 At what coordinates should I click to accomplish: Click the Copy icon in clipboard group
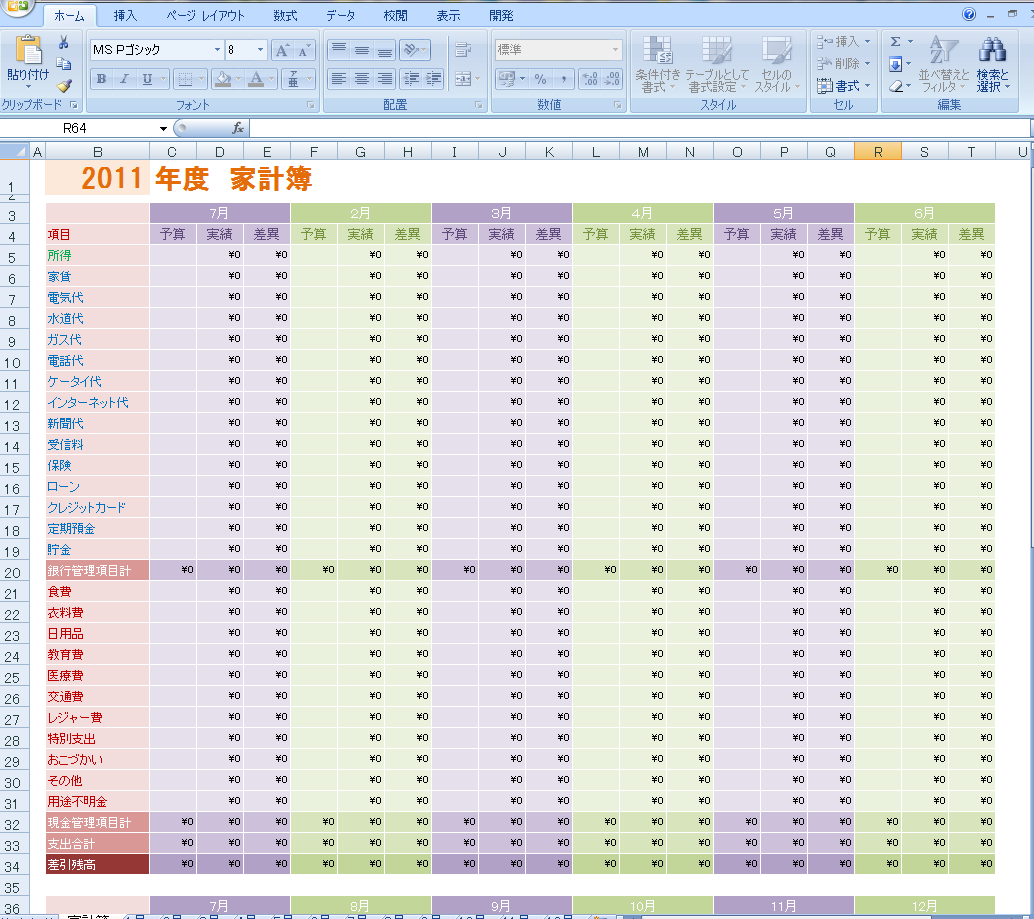(64, 64)
